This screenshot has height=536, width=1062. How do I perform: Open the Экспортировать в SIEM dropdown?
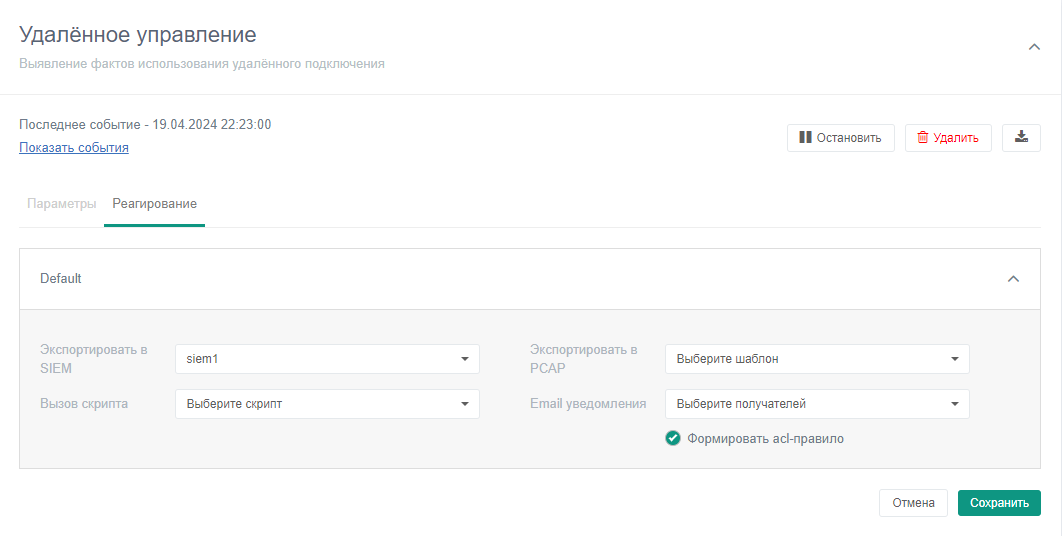coord(326,359)
